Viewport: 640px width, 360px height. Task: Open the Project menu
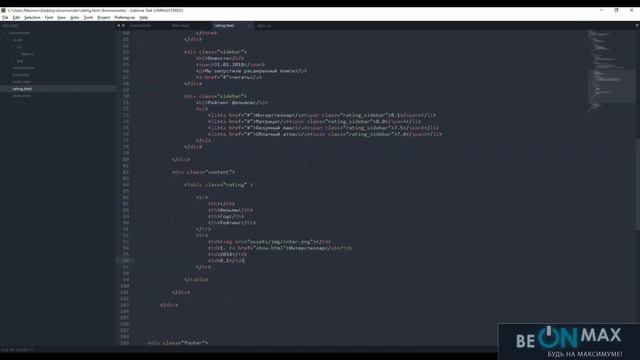click(x=104, y=18)
